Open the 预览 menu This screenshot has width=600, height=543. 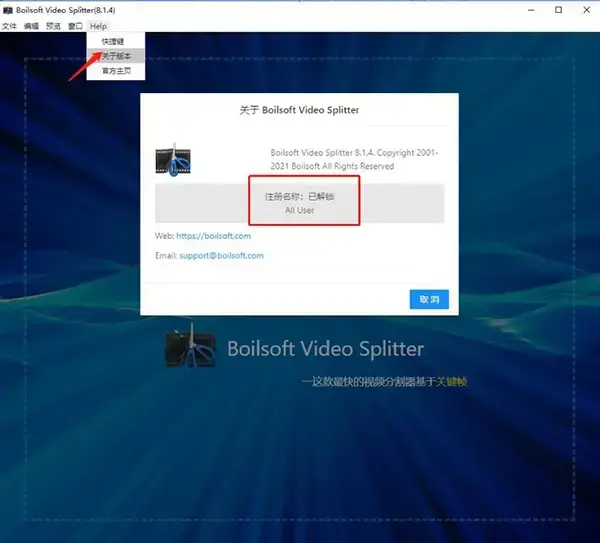point(53,26)
